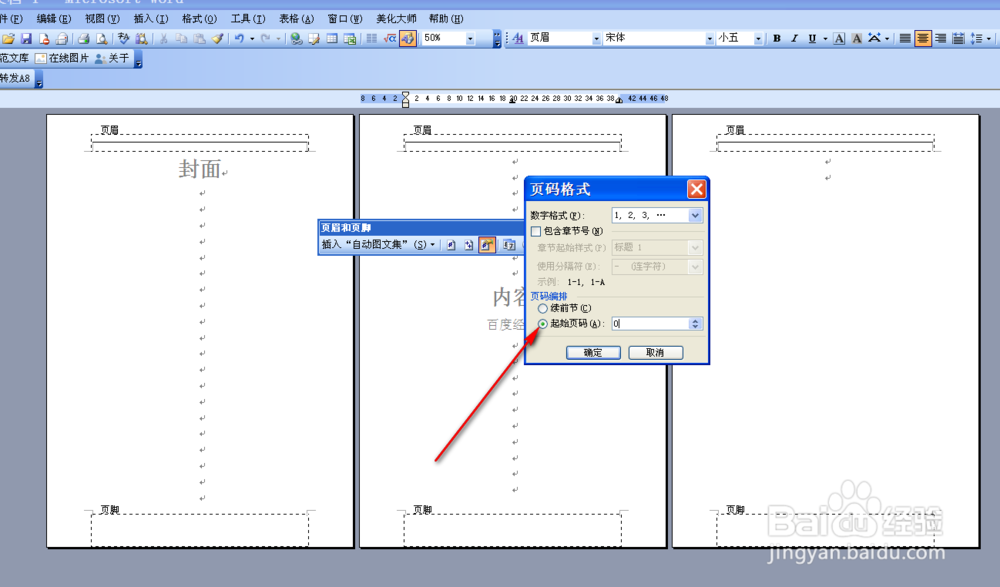Check the 包含章节号 checkbox

tap(536, 231)
